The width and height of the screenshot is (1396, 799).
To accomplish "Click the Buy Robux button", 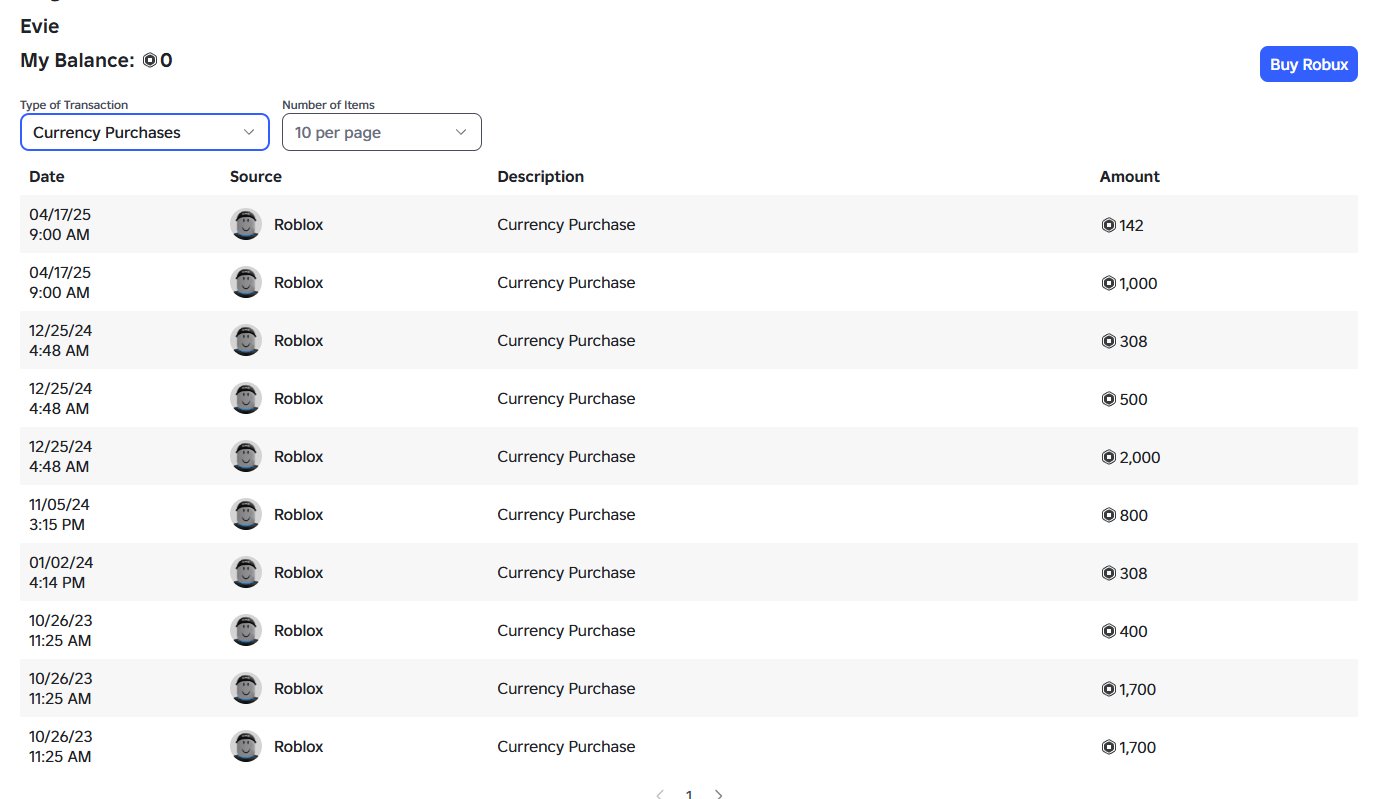I will tap(1308, 64).
